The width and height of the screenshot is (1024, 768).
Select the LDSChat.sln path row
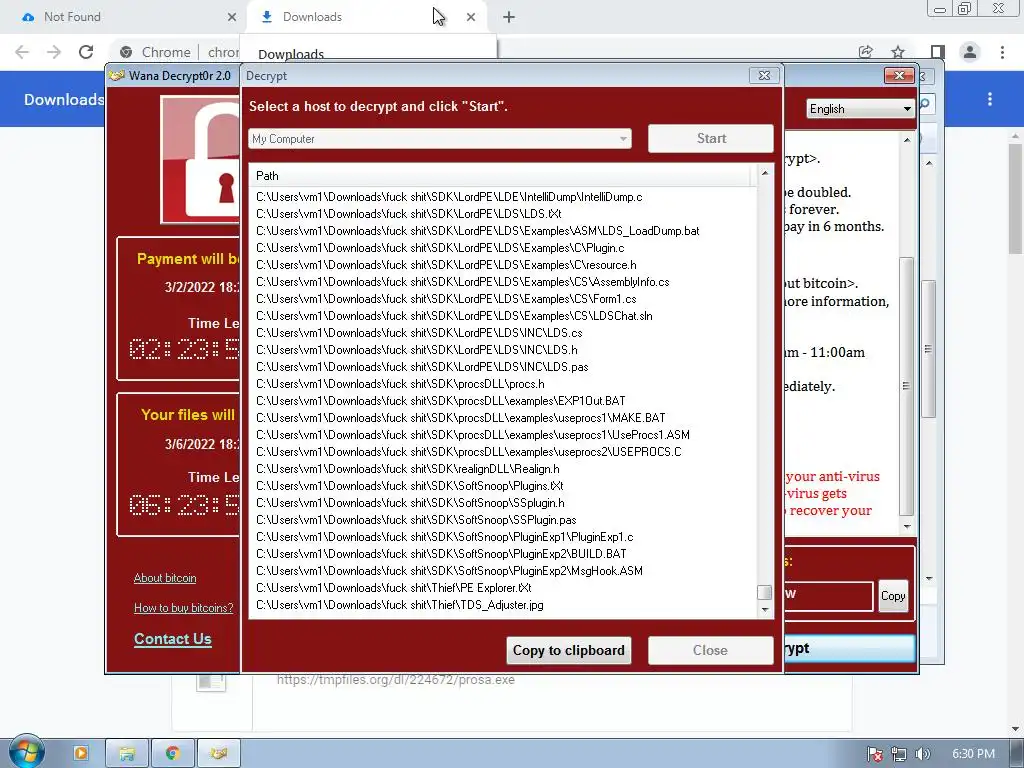(454, 315)
